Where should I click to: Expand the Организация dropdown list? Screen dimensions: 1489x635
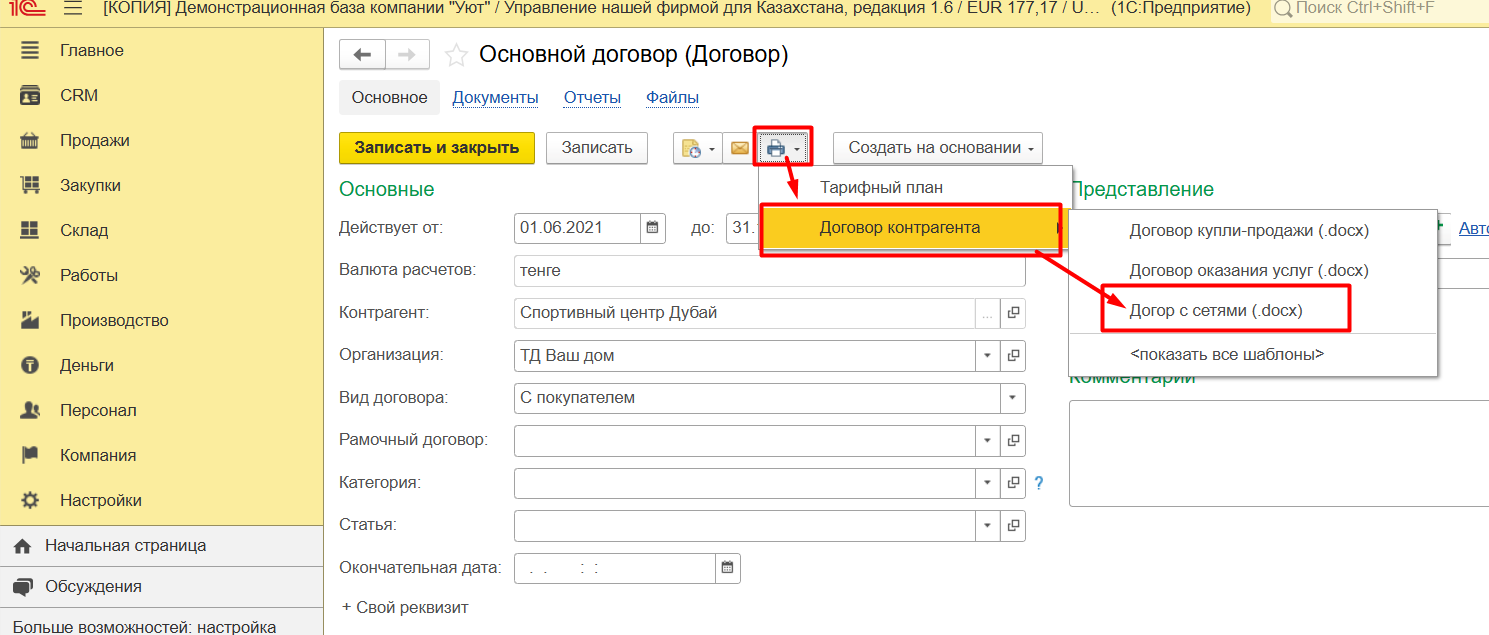(x=987, y=356)
